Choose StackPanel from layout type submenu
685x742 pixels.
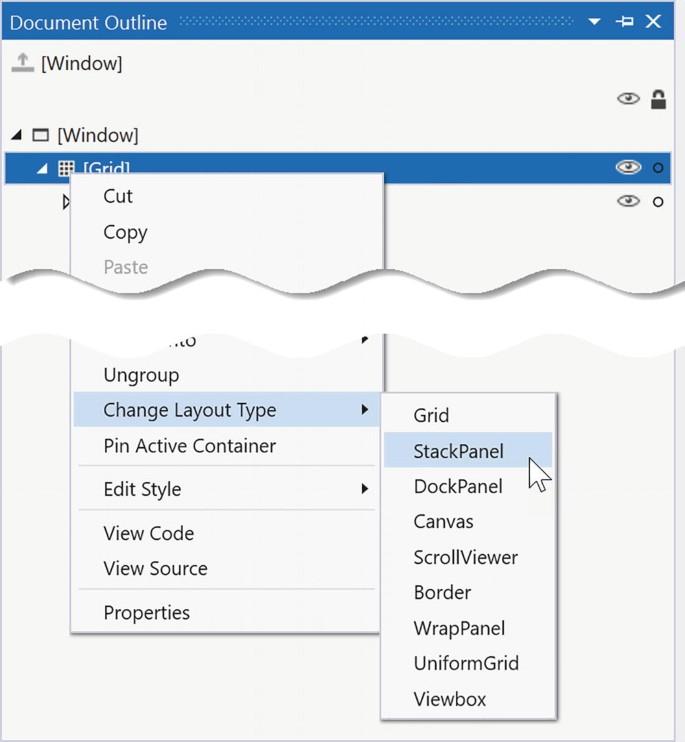[x=458, y=451]
